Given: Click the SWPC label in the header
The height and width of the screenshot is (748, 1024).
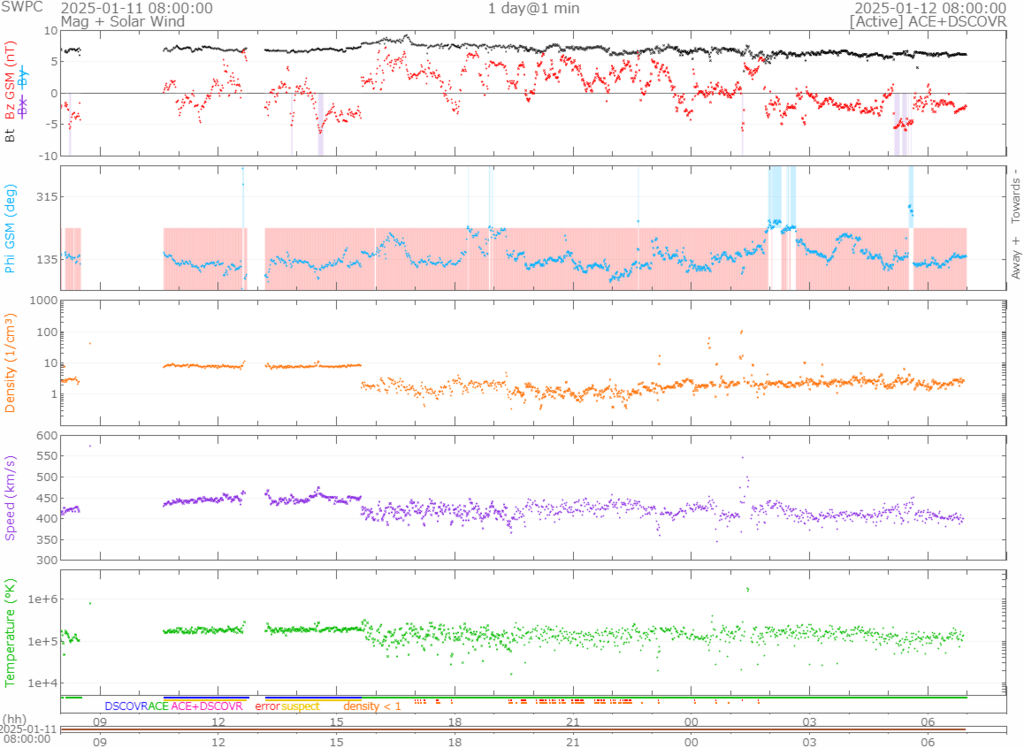Looking at the screenshot, I should (x=20, y=8).
